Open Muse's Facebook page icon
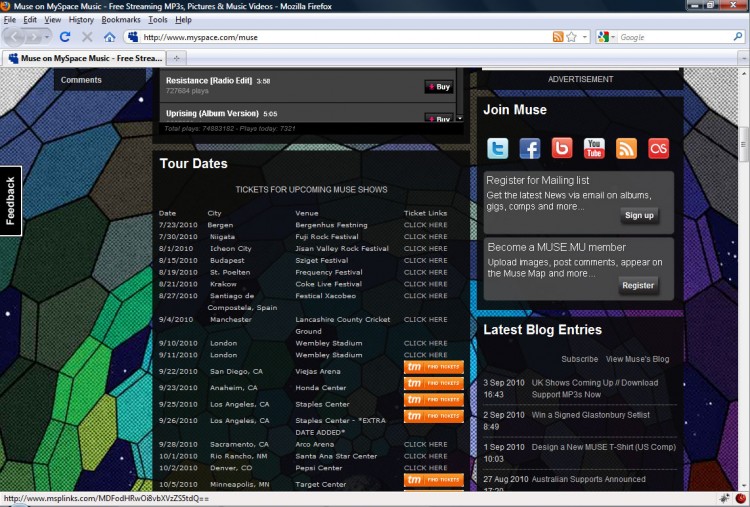The image size is (750, 507). point(529,148)
